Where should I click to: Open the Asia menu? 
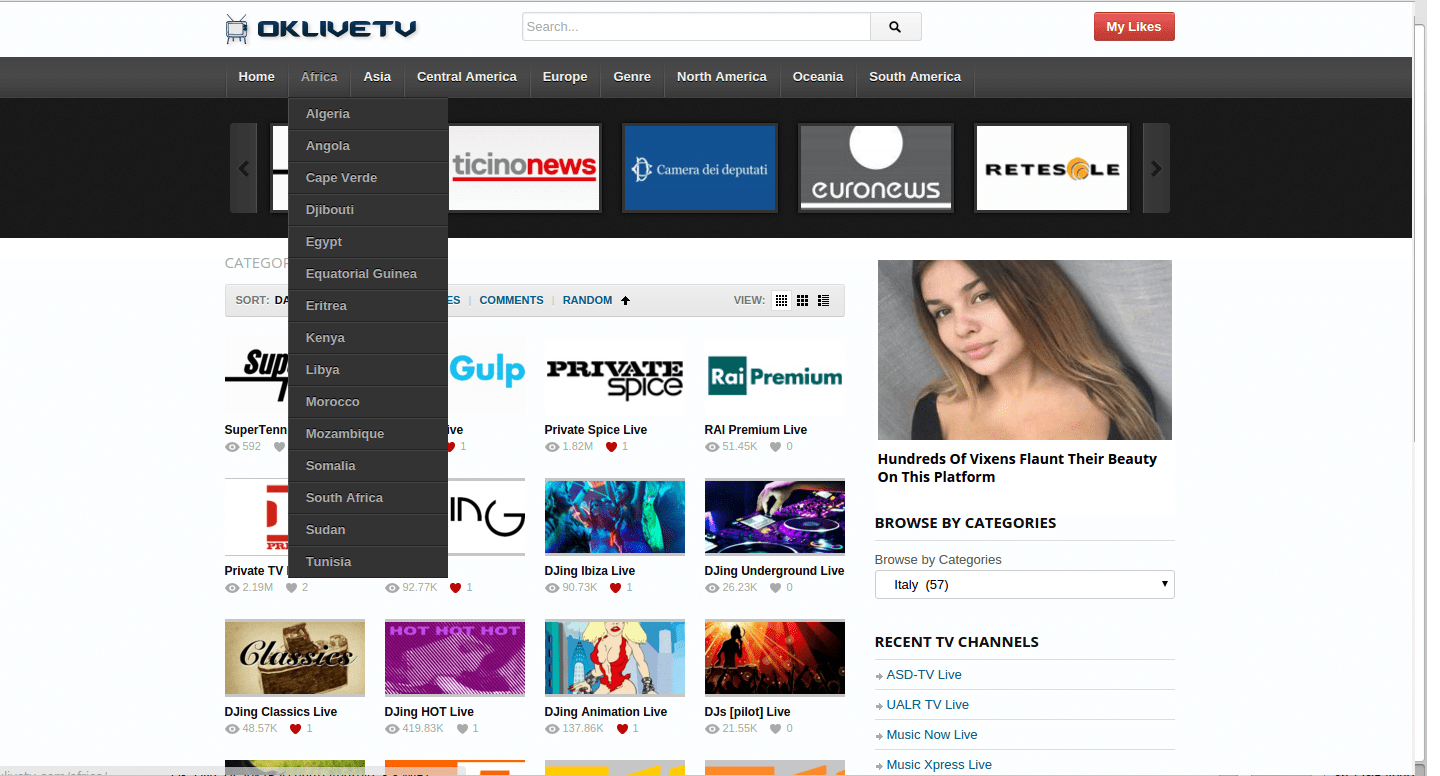click(x=377, y=77)
